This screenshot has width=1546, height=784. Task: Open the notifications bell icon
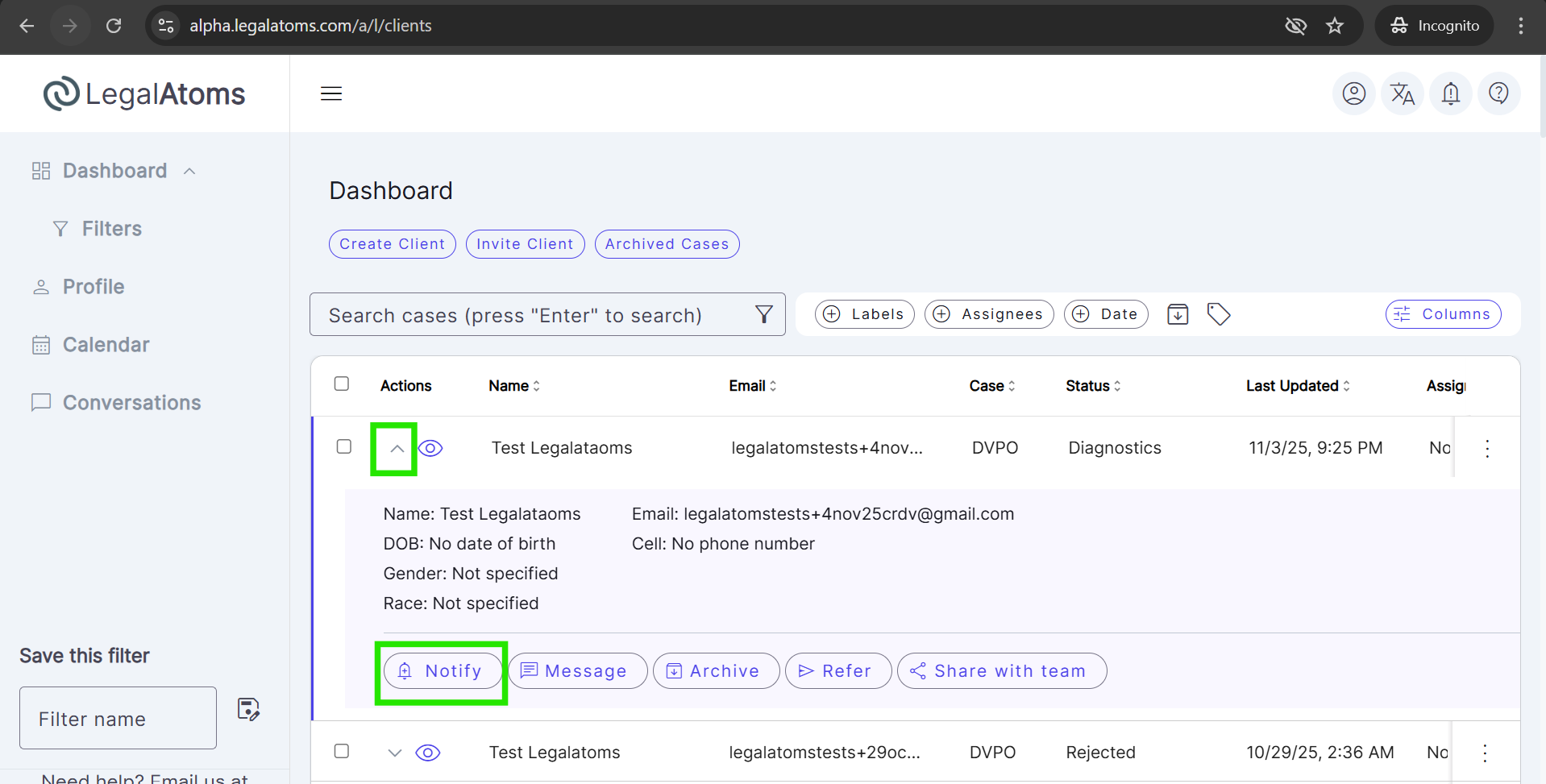point(1450,93)
